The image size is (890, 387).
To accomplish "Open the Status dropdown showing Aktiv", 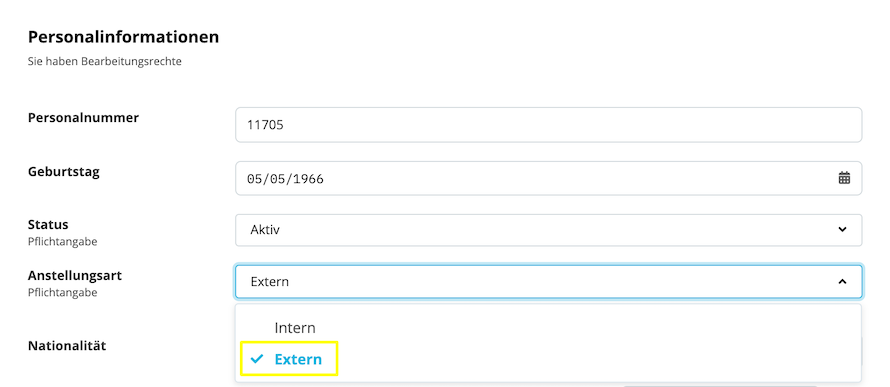I will [548, 230].
